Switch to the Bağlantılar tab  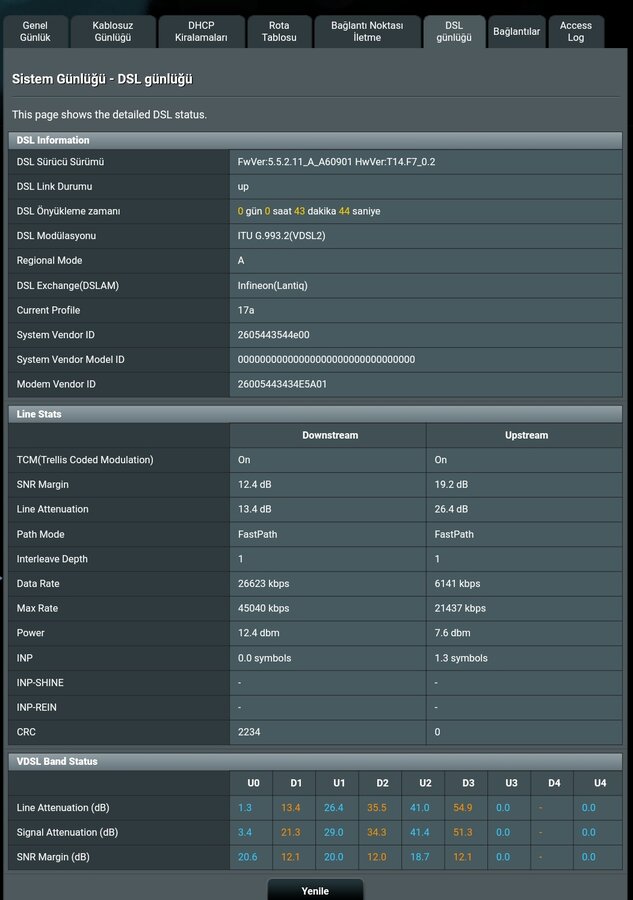click(x=516, y=32)
